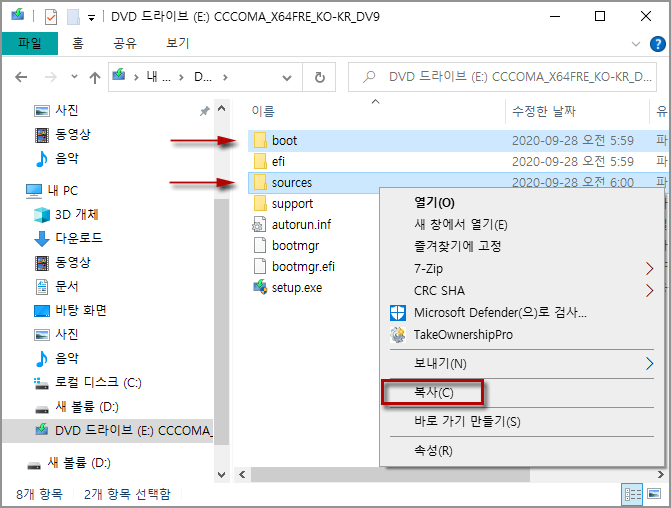Viewport: 671px width, 508px height.
Task: Select the autorun.inf file
Action: click(x=301, y=225)
